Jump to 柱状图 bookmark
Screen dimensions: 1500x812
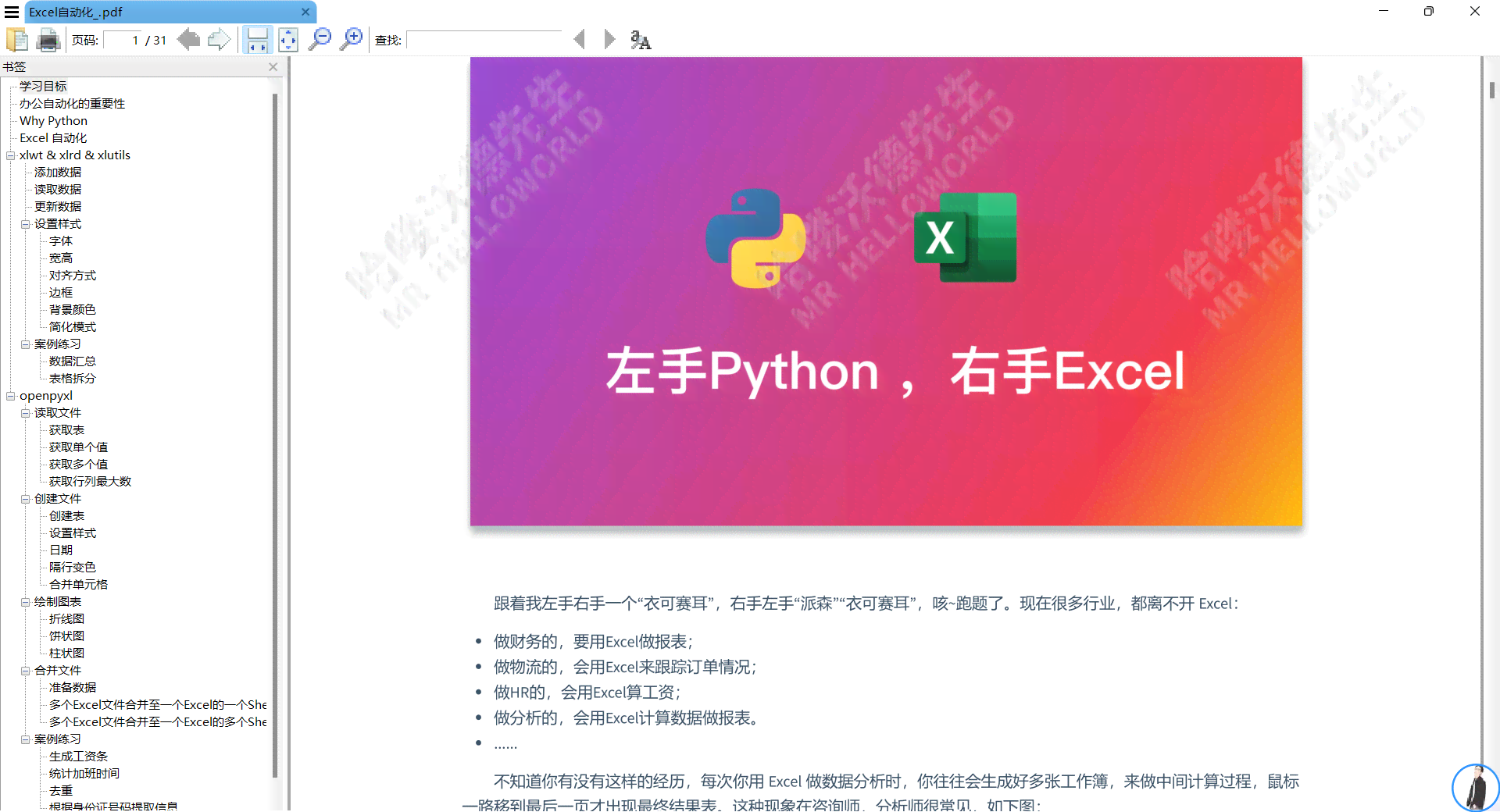[x=66, y=654]
